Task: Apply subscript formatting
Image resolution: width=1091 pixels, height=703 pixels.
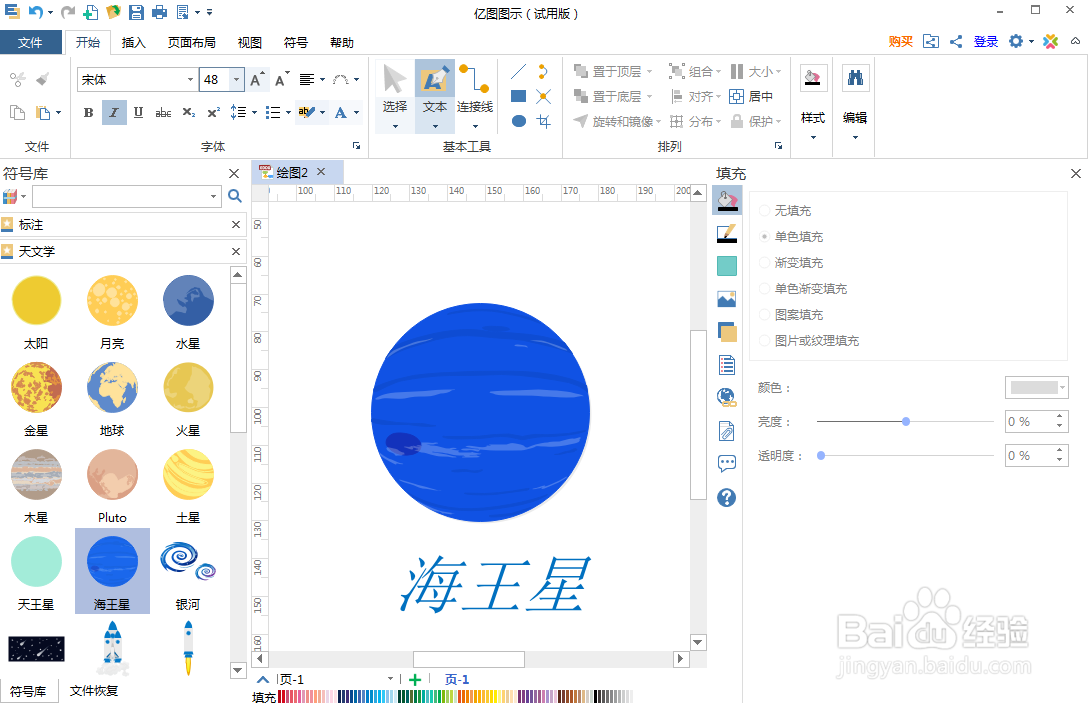Action: pos(189,113)
